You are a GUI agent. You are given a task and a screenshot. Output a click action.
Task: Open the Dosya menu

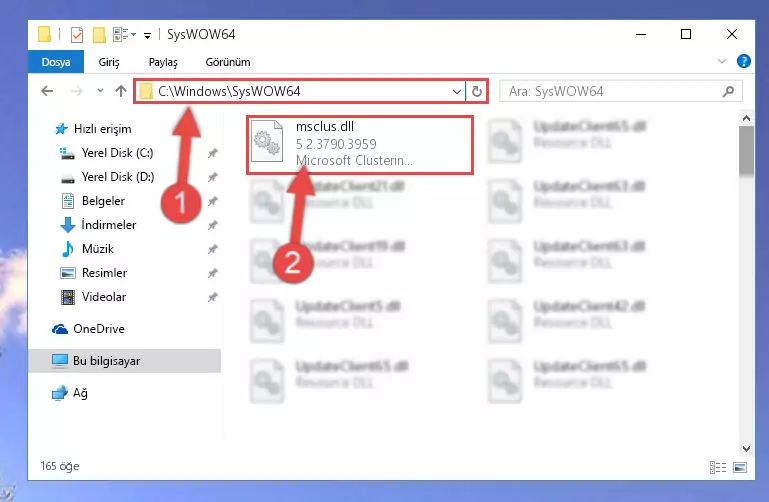pyautogui.click(x=56, y=62)
